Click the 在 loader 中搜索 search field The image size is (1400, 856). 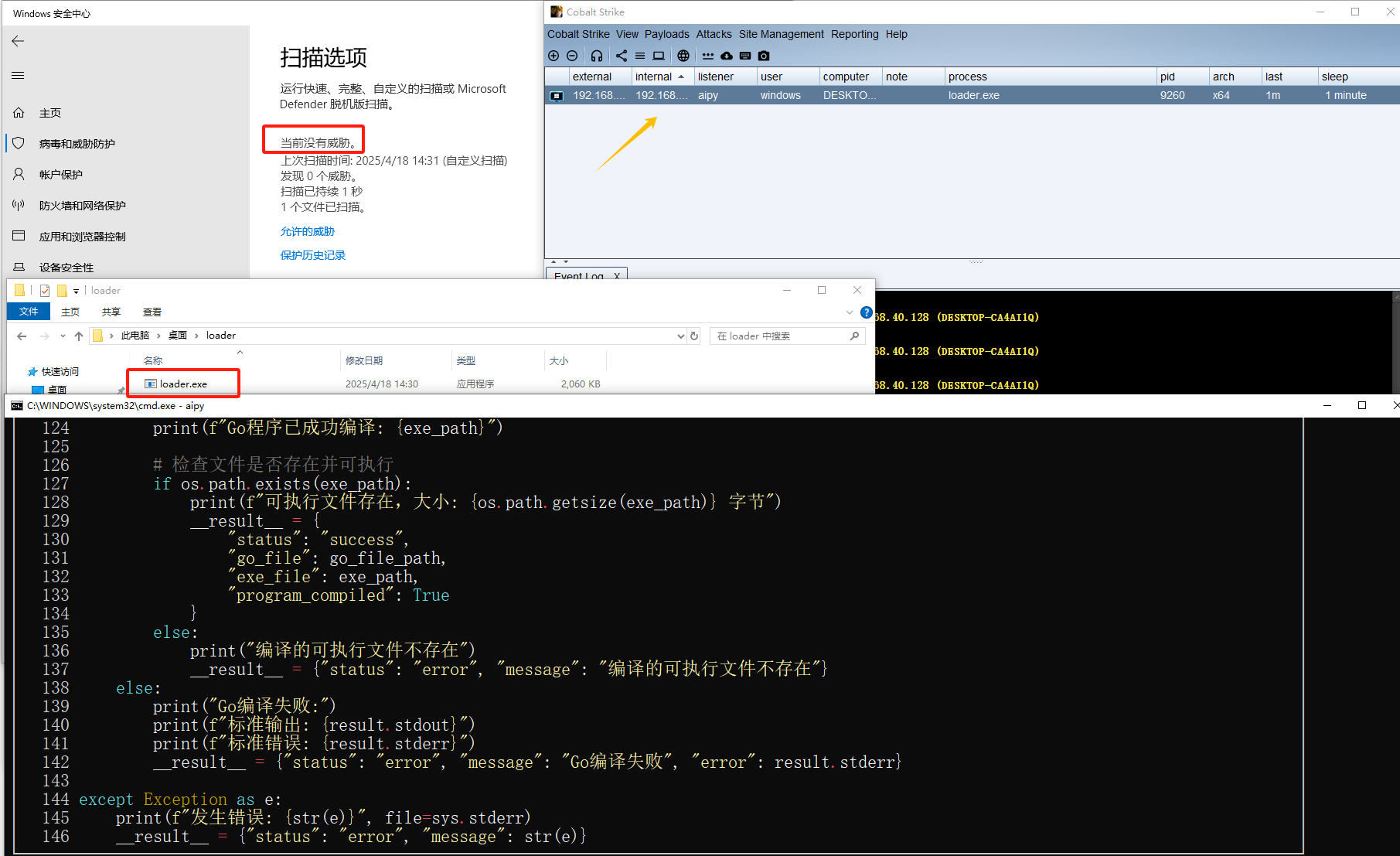coord(786,336)
